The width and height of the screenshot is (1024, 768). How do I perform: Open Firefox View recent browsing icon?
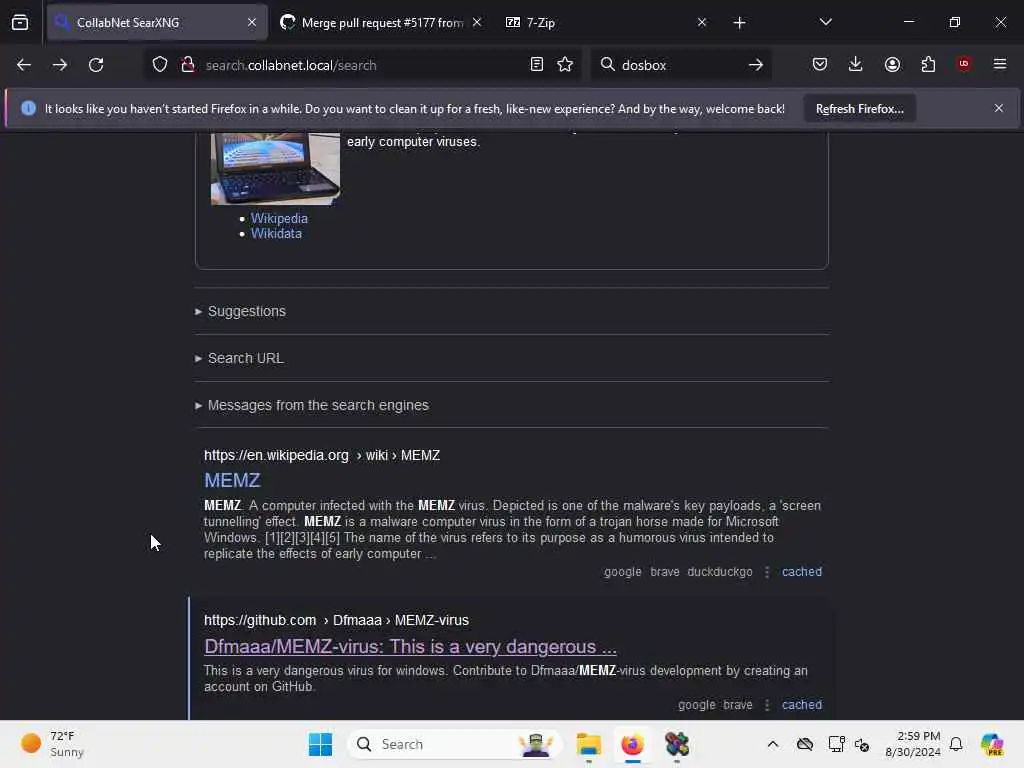20,22
